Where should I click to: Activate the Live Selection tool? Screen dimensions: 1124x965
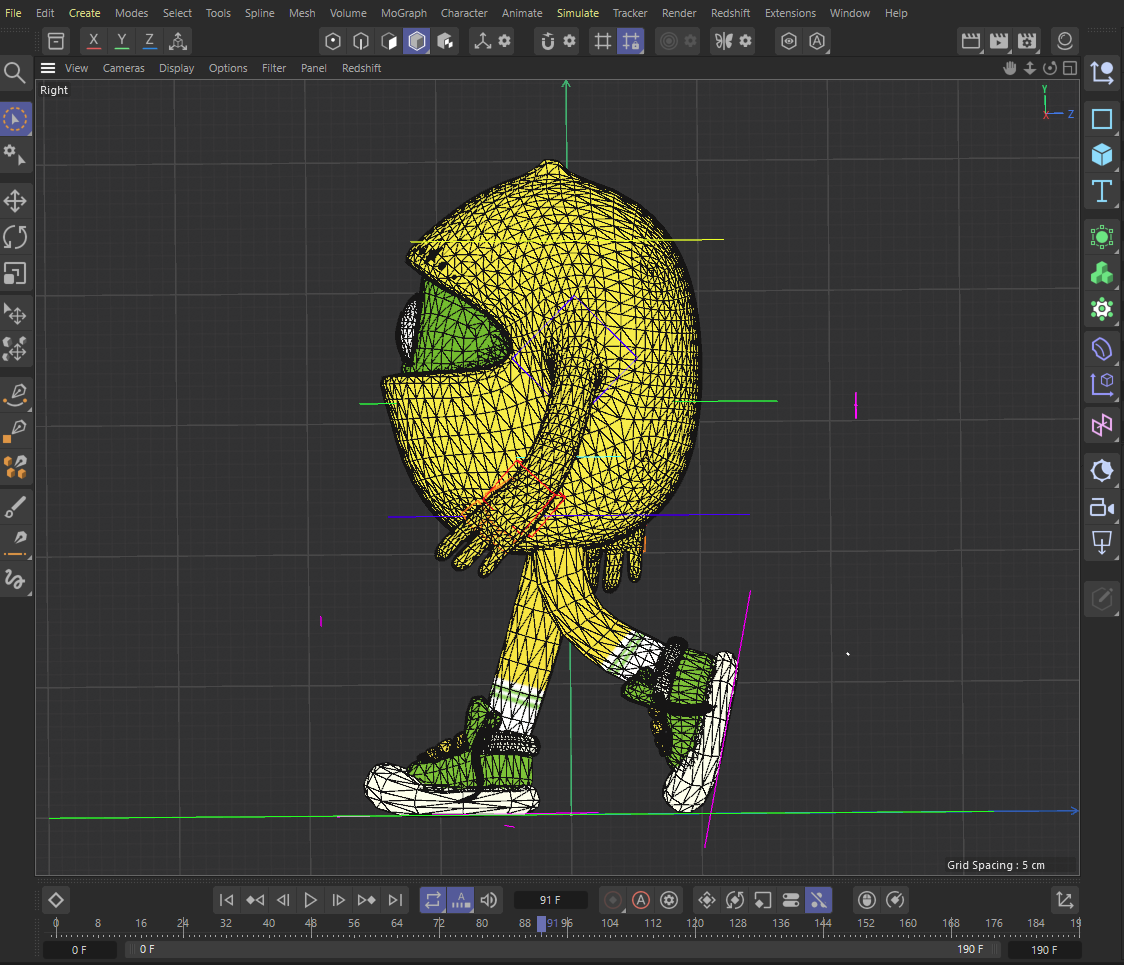tap(15, 119)
